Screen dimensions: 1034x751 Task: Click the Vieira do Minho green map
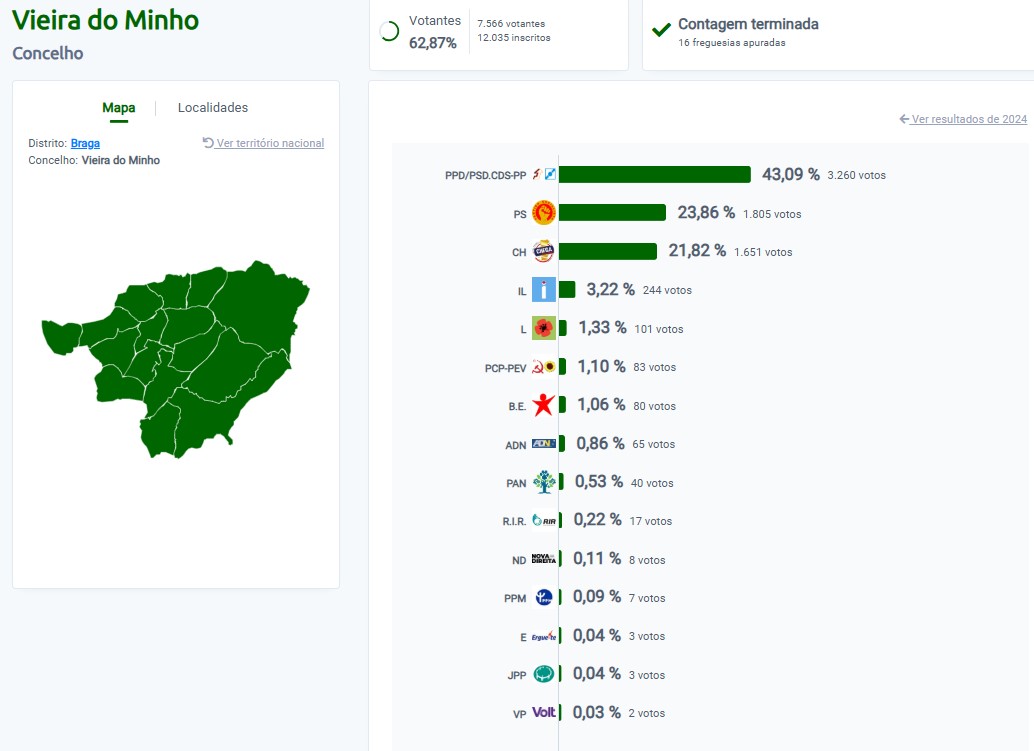coord(176,359)
